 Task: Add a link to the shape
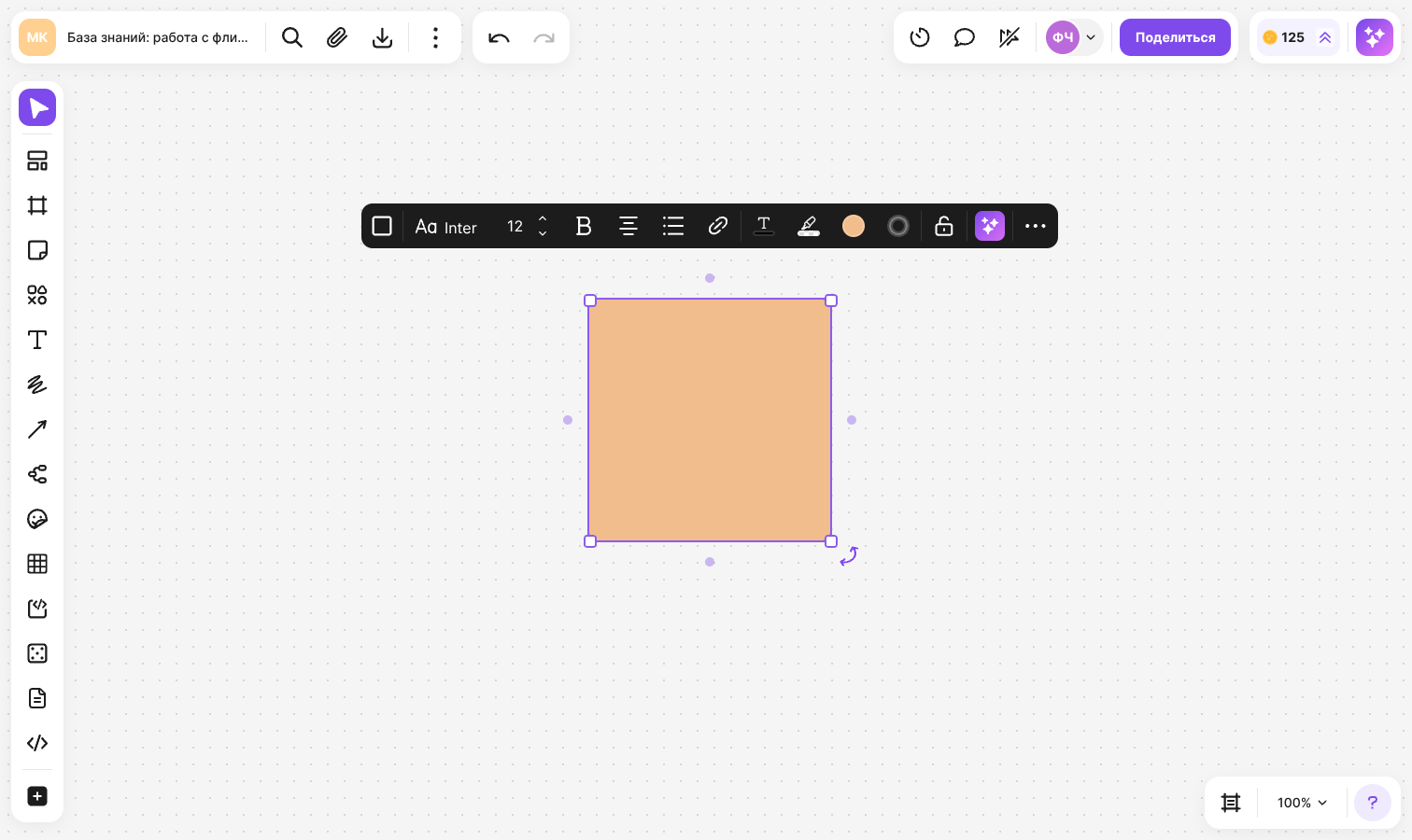718,226
